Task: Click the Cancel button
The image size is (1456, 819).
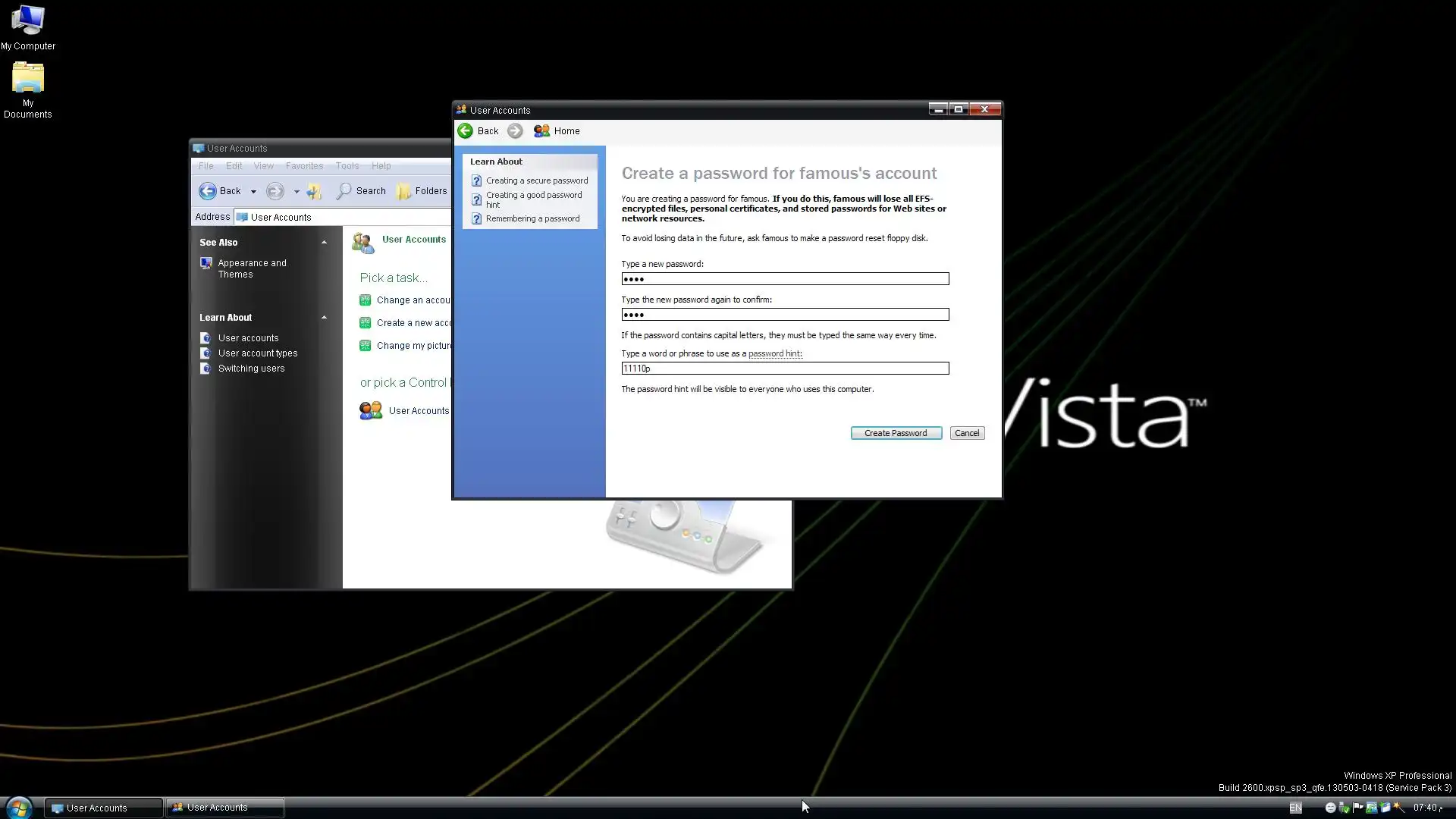Action: click(x=966, y=433)
